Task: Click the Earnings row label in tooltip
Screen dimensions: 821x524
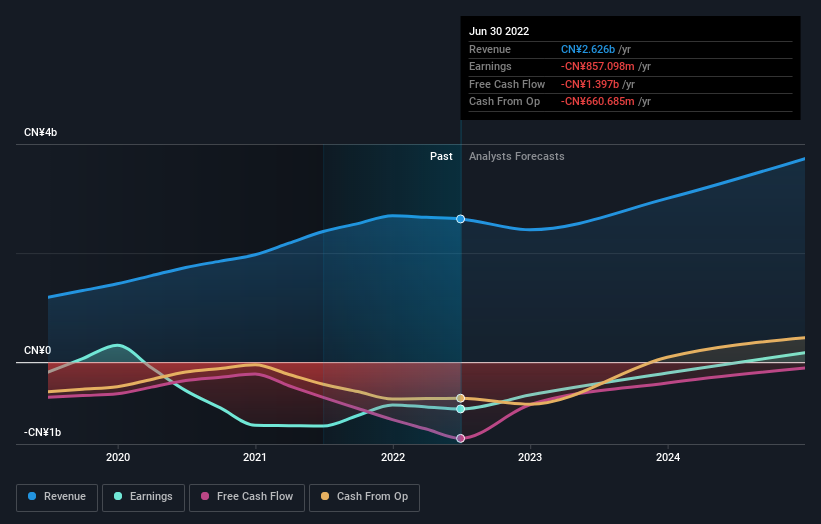Action: [490, 66]
